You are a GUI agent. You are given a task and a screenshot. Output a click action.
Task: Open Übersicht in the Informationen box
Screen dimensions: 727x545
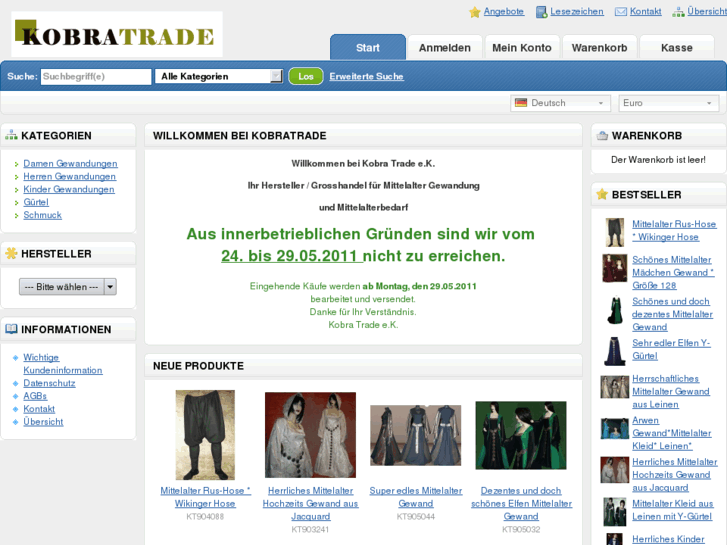point(43,422)
